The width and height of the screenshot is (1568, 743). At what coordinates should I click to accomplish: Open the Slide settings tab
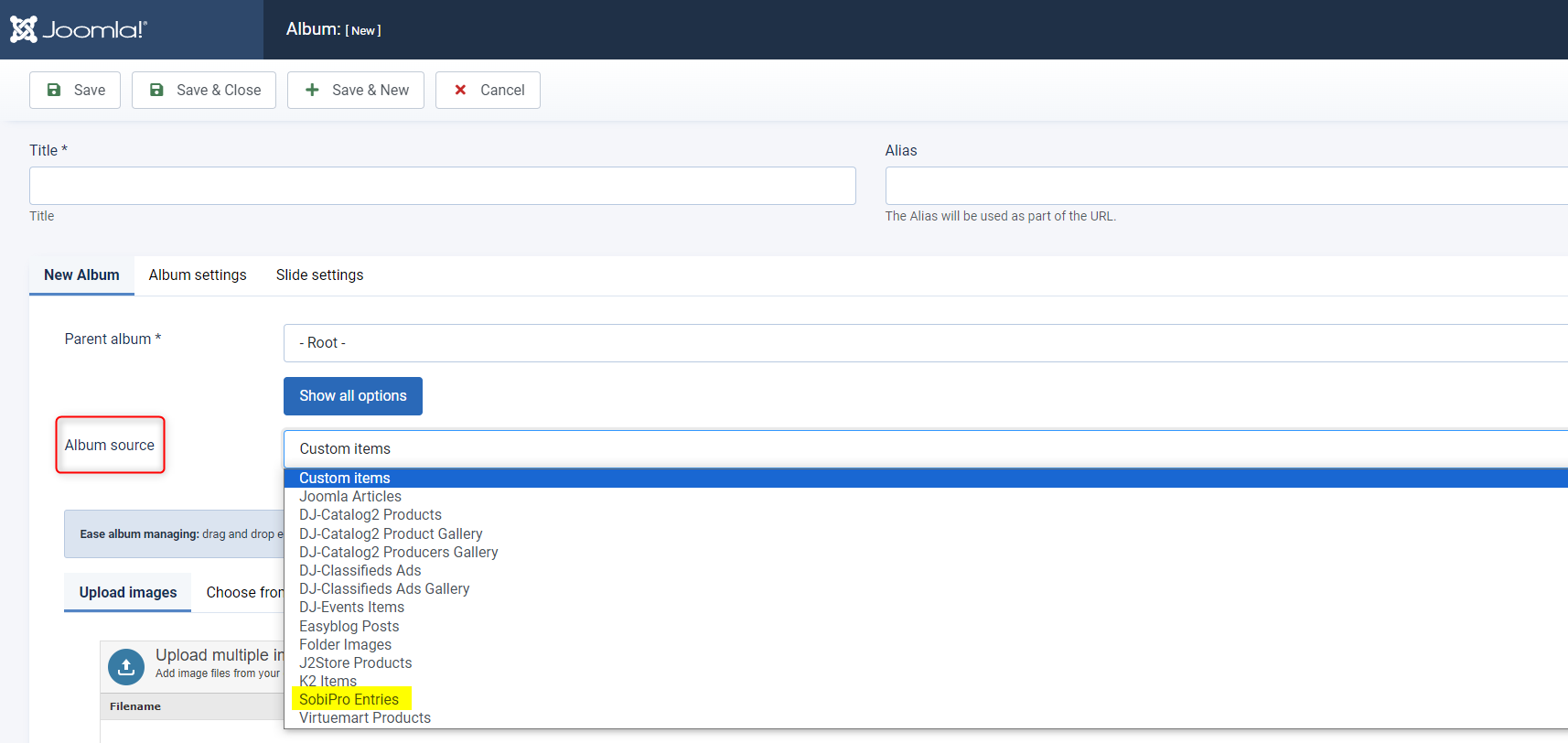coord(320,275)
